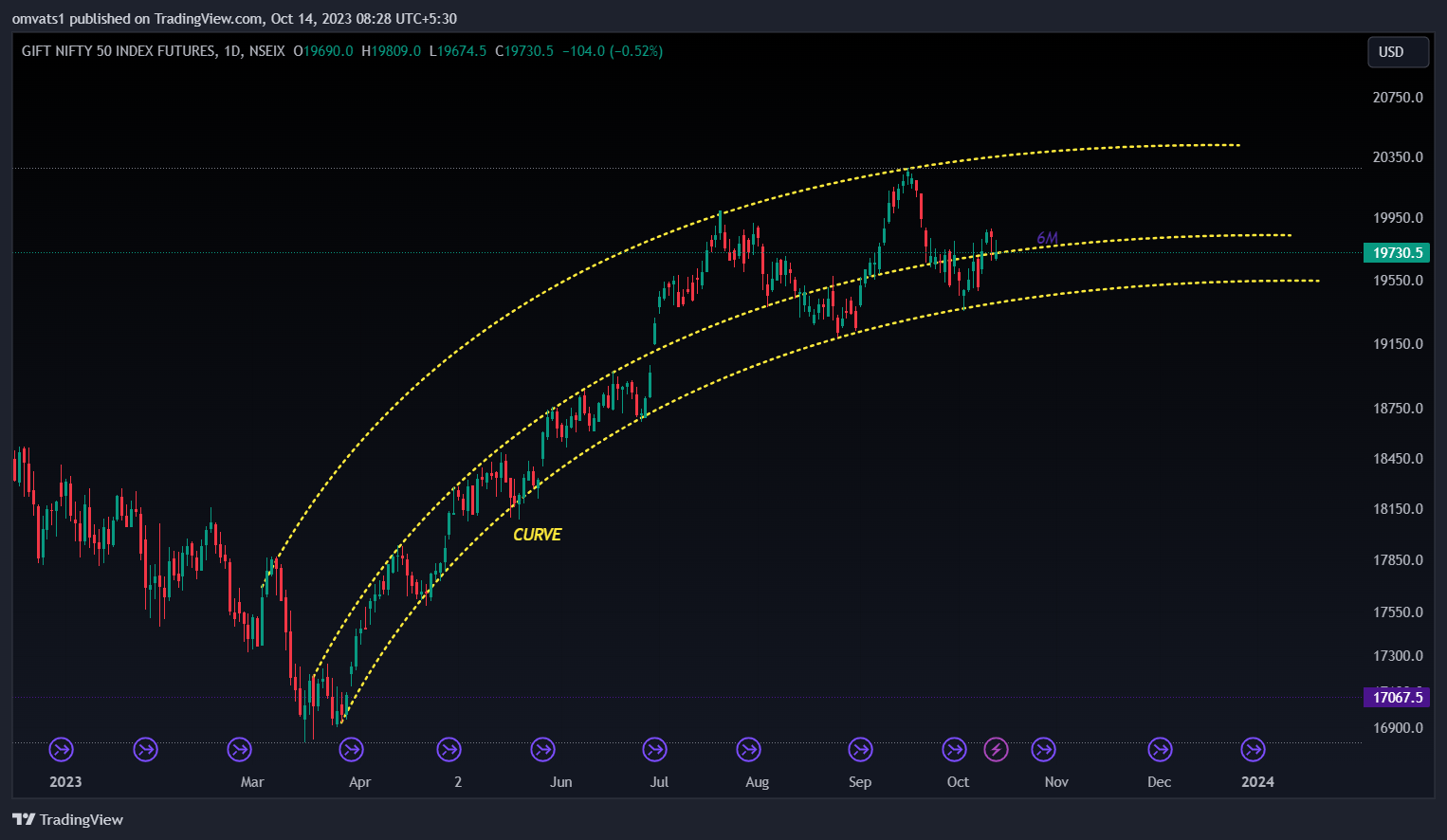Click the 19550.0 price axis value

tap(1398, 281)
